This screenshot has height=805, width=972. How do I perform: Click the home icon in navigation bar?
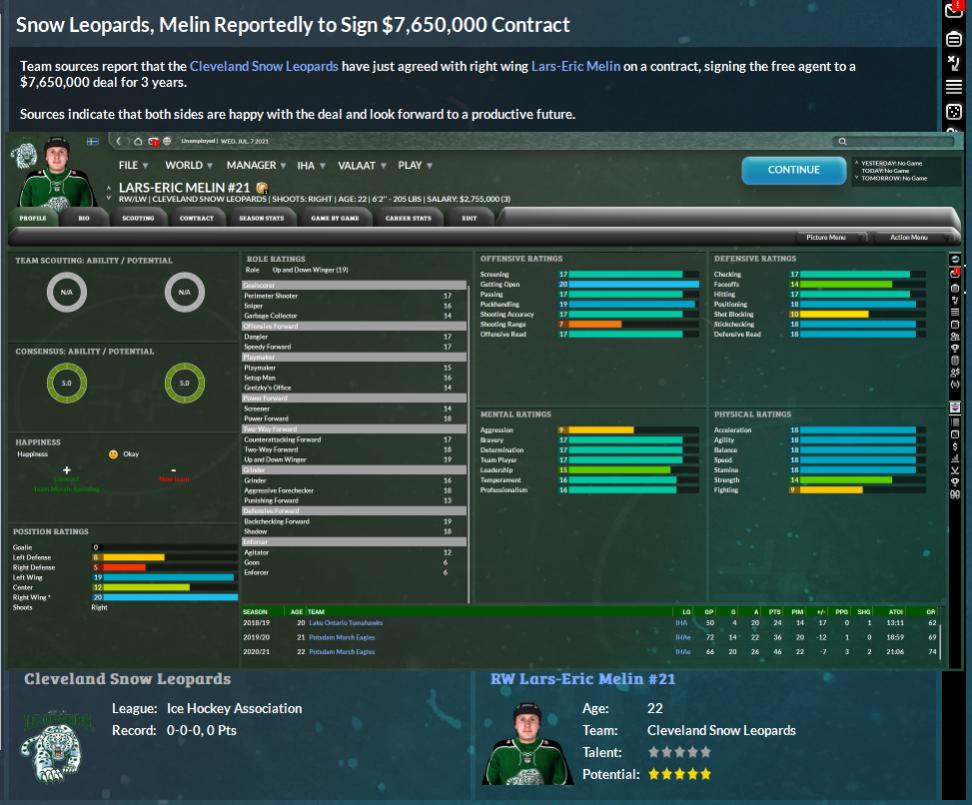click(x=138, y=141)
